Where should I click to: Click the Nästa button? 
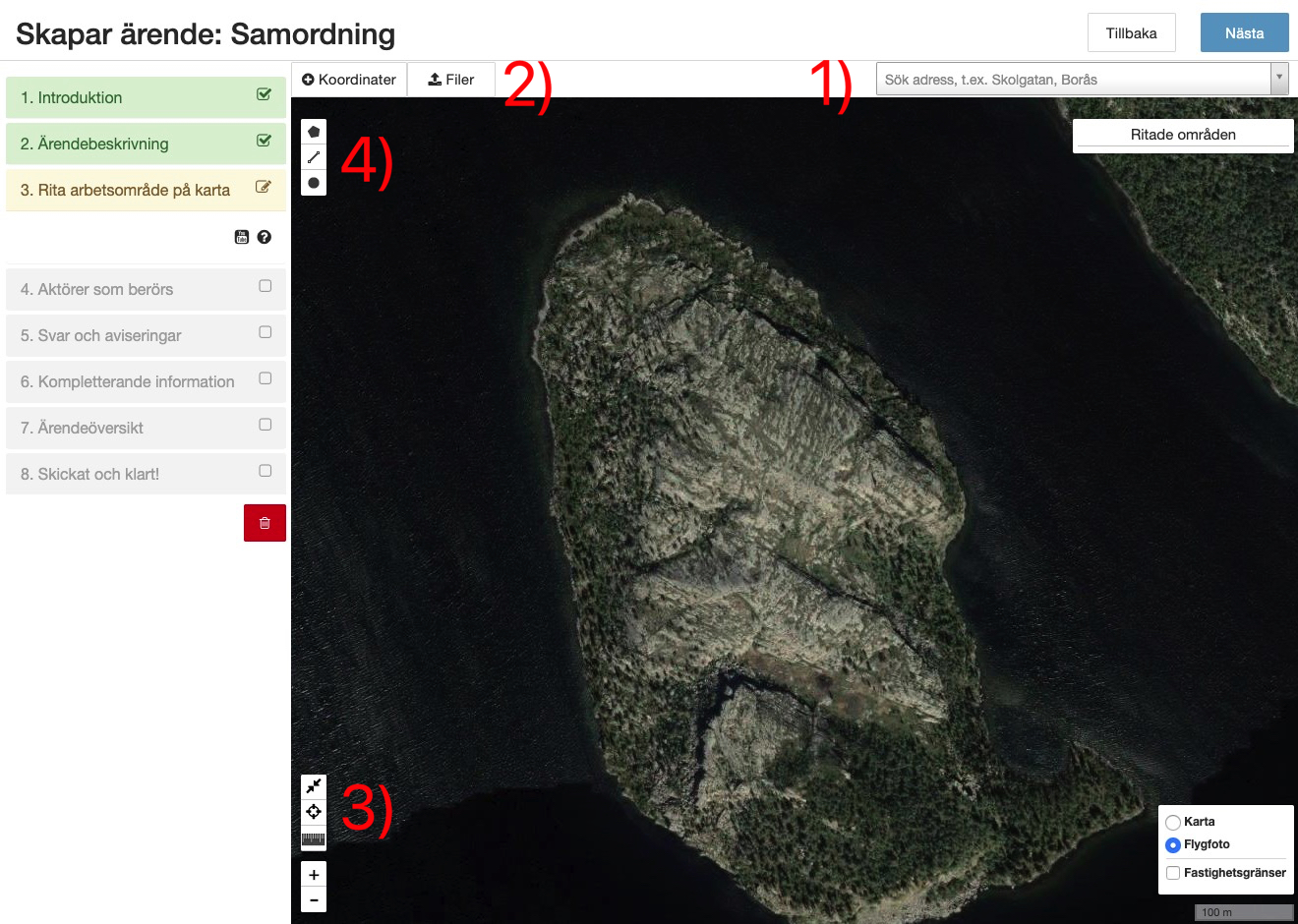[x=1244, y=32]
